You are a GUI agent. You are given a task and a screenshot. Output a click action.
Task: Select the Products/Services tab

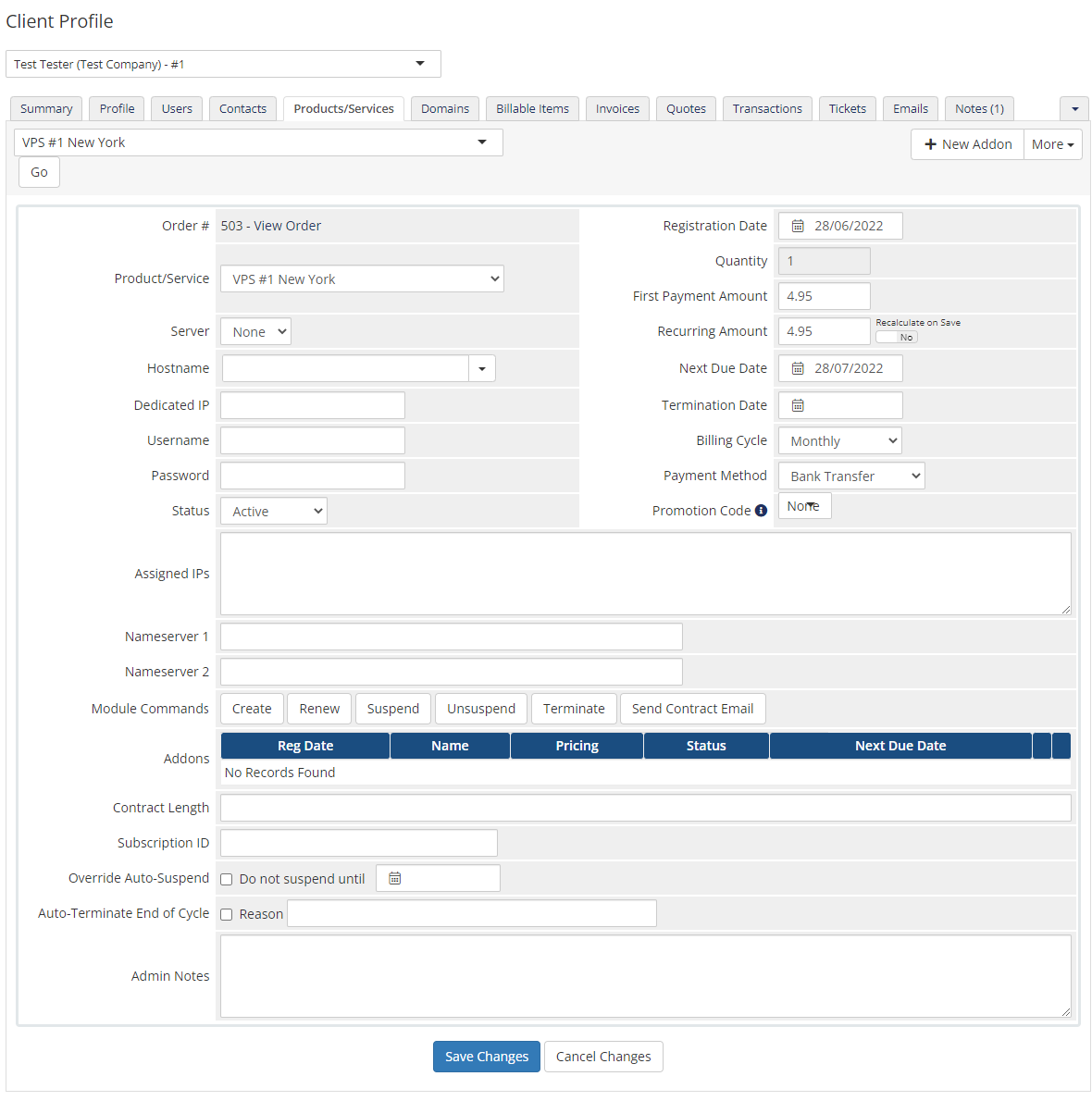point(343,109)
